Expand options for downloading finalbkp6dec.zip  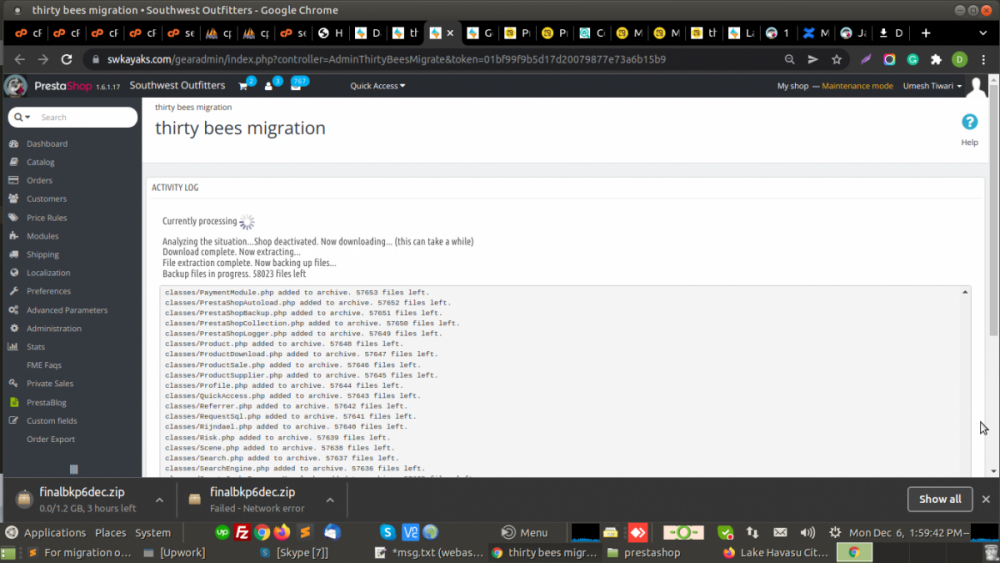point(159,499)
